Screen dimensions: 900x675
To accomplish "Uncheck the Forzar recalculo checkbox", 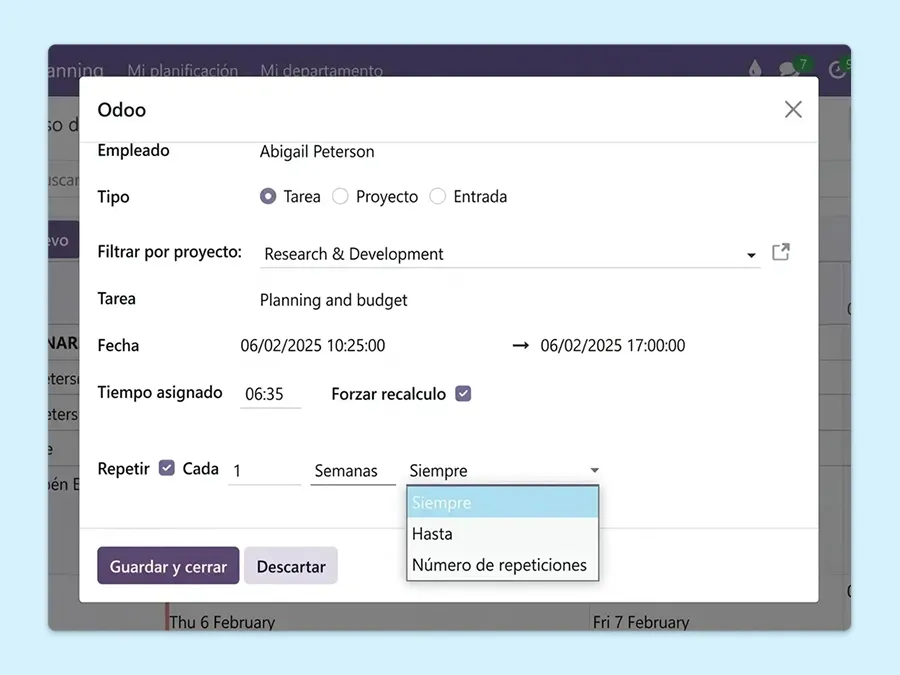I will [x=463, y=394].
